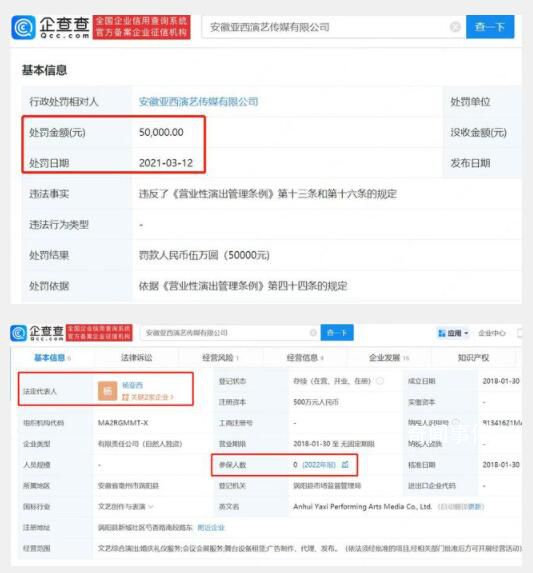Image resolution: width=533 pixels, height=573 pixels.
Task: Select the 2018-01-30 establishment date value
Action: pyautogui.click(x=501, y=381)
